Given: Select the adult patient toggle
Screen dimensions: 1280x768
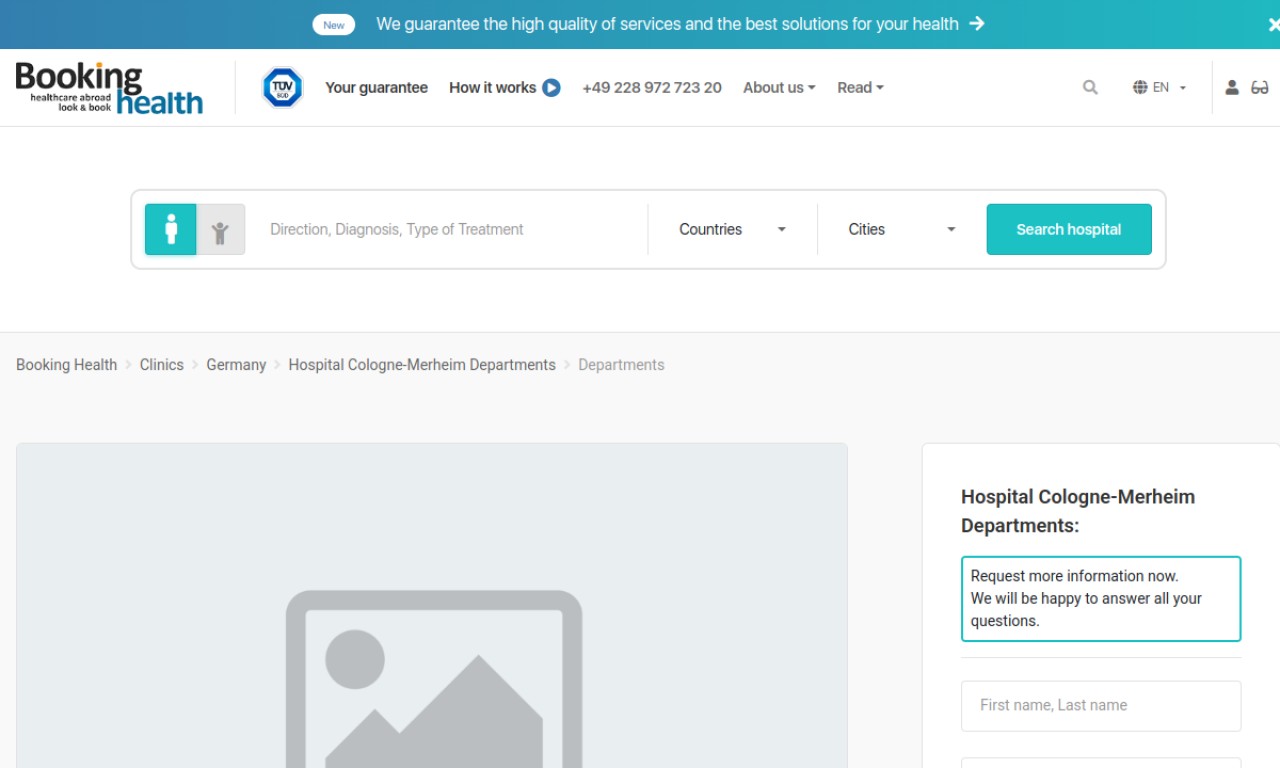Looking at the screenshot, I should click(171, 229).
